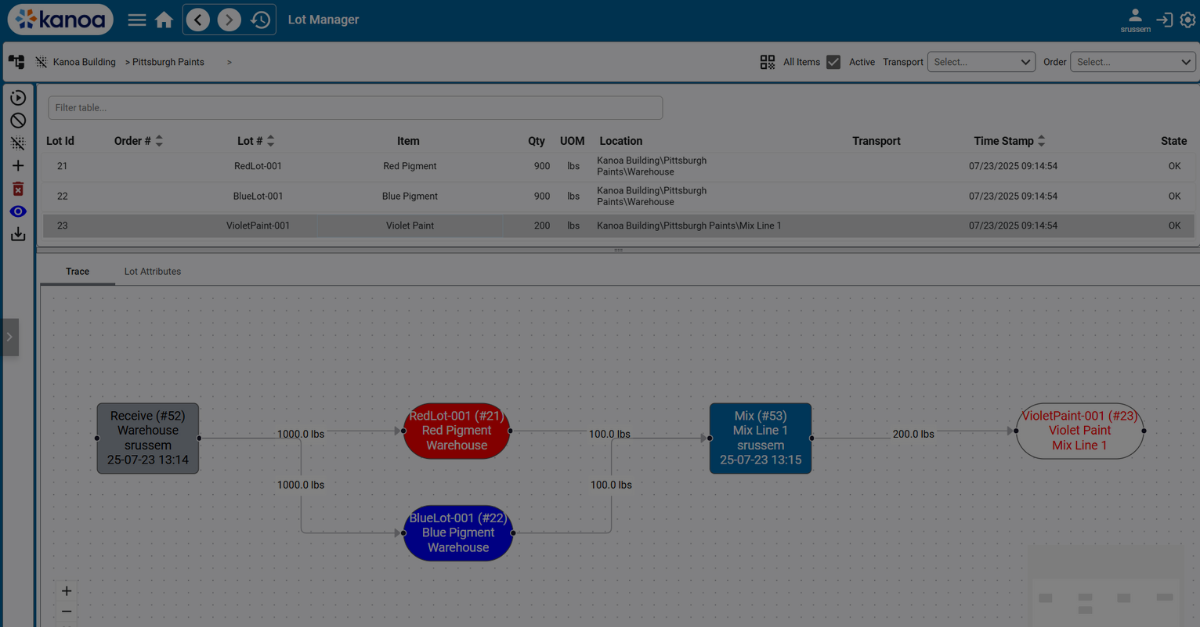Viewport: 1200px width, 627px height.
Task: Expand the collapsed left side panel
Action: click(x=9, y=337)
